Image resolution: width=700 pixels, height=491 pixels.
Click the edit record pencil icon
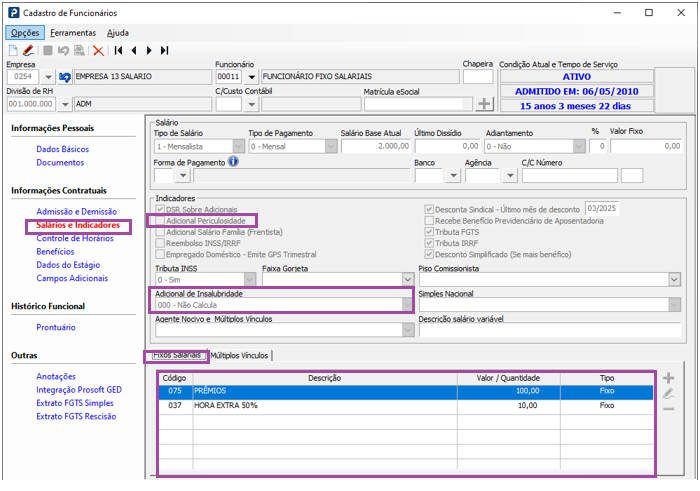[x=28, y=50]
